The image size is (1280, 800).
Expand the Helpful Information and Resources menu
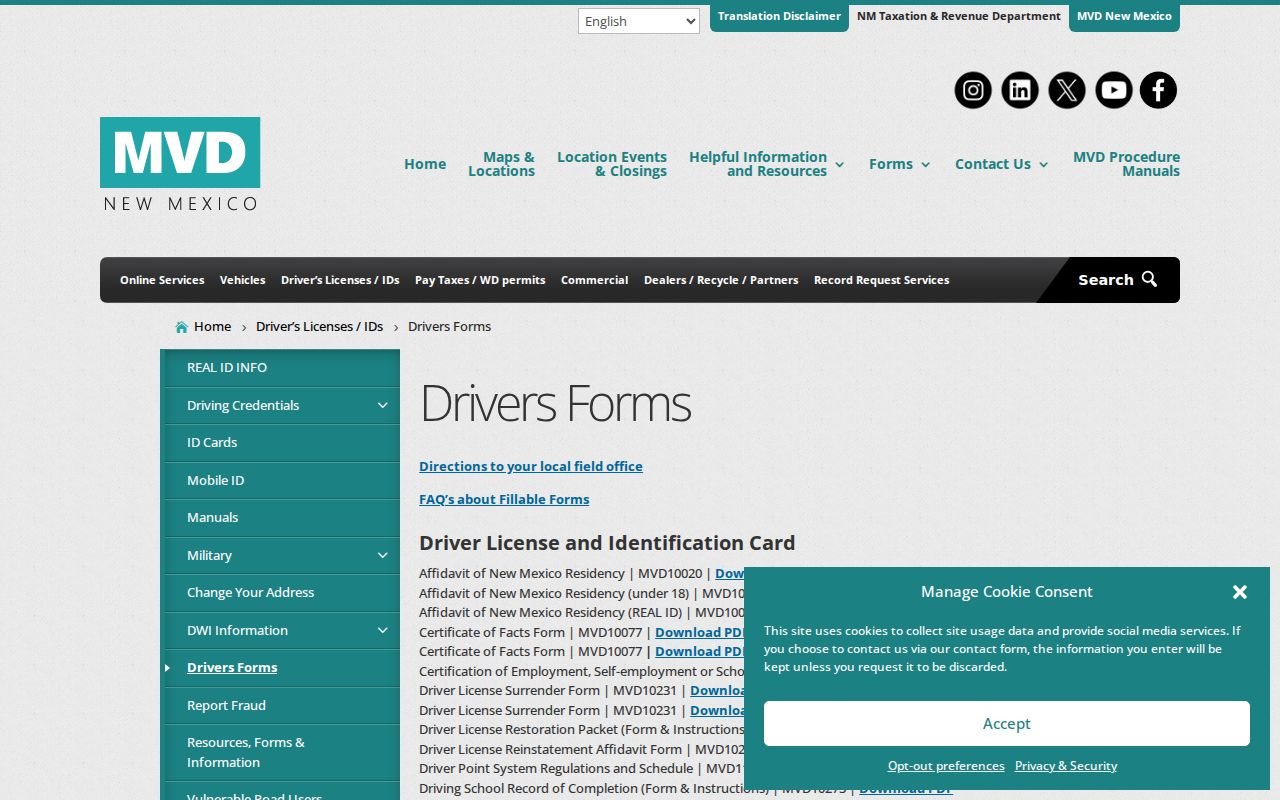click(839, 165)
